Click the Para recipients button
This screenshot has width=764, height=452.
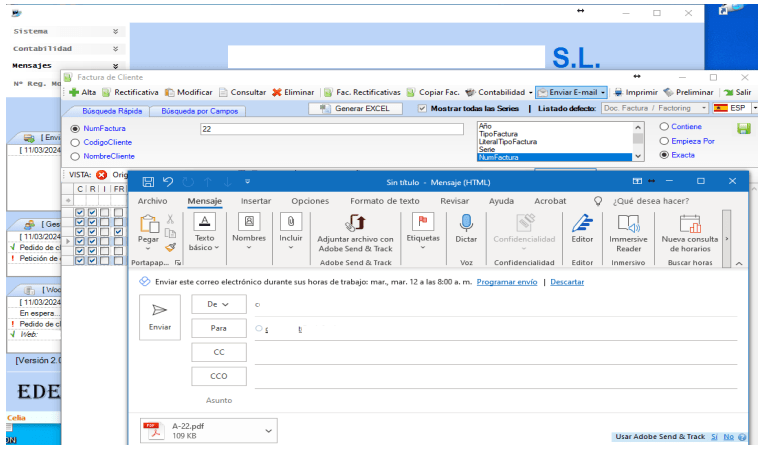pyautogui.click(x=219, y=328)
